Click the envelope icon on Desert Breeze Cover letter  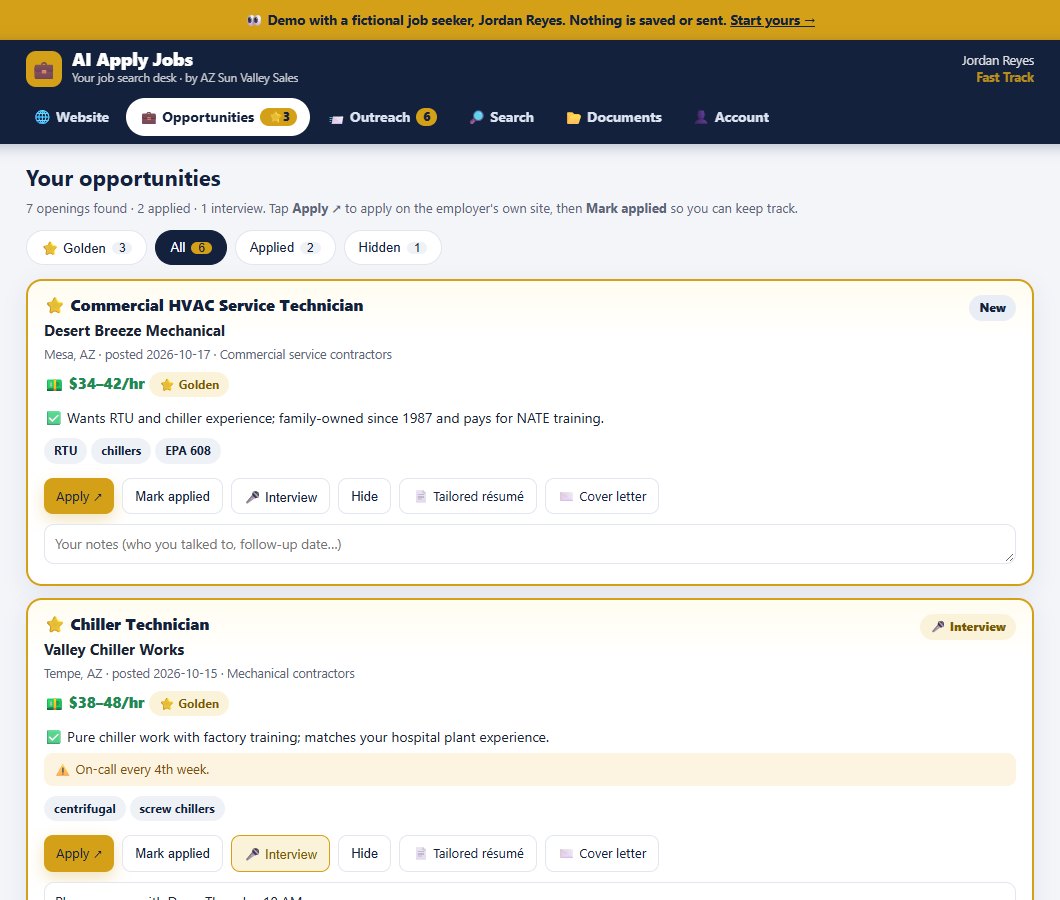(567, 496)
